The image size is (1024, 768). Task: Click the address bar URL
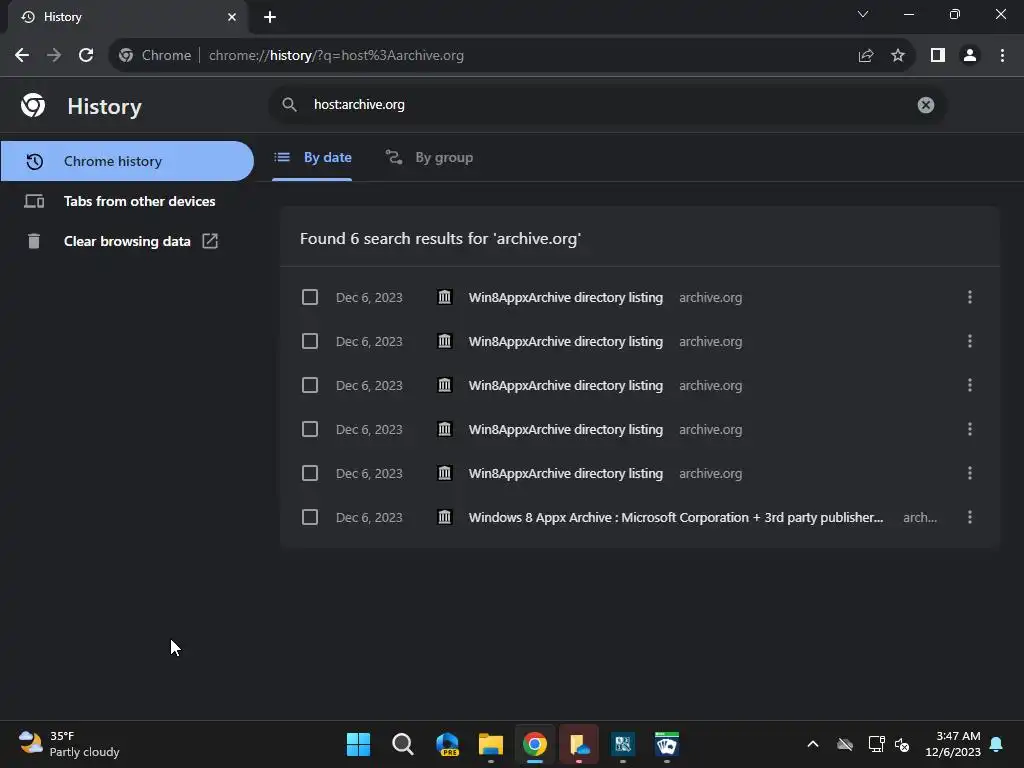click(336, 56)
